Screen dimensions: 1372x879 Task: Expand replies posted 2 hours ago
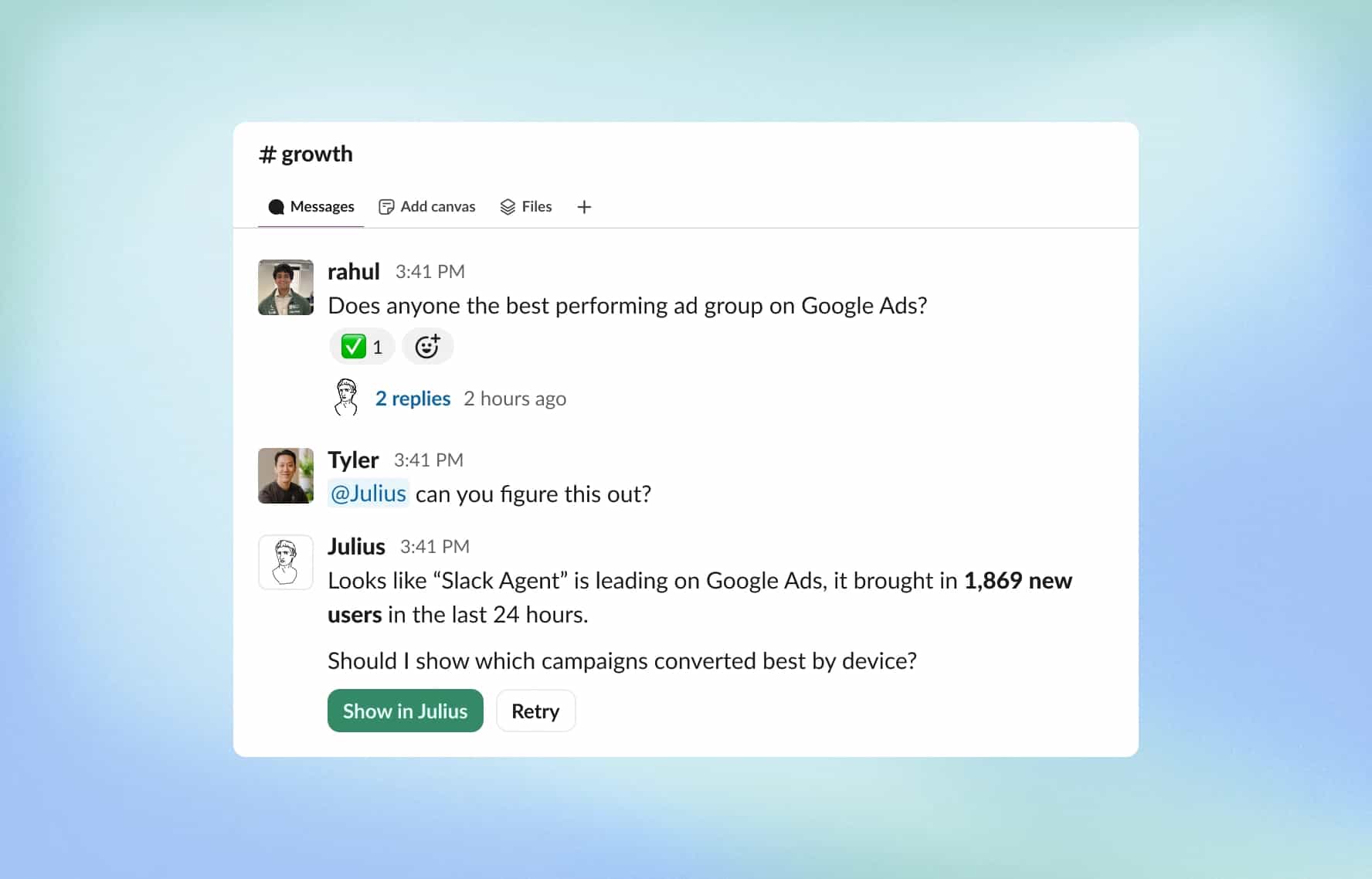515,399
